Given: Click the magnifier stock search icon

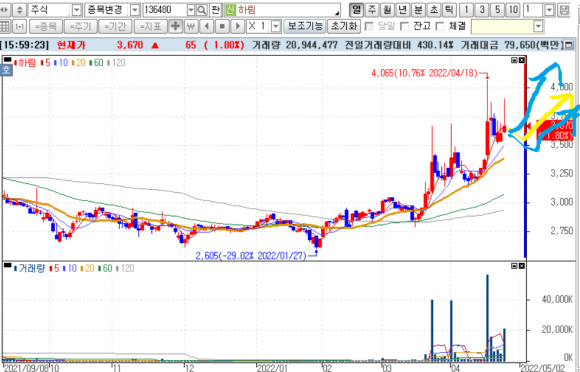Looking at the screenshot, I should (x=202, y=10).
